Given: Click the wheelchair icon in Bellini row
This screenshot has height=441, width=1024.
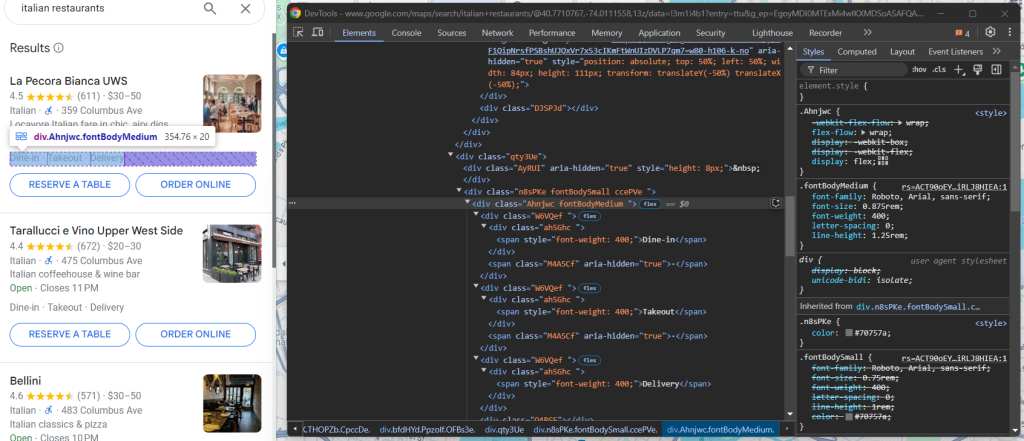Looking at the screenshot, I should coord(48,410).
